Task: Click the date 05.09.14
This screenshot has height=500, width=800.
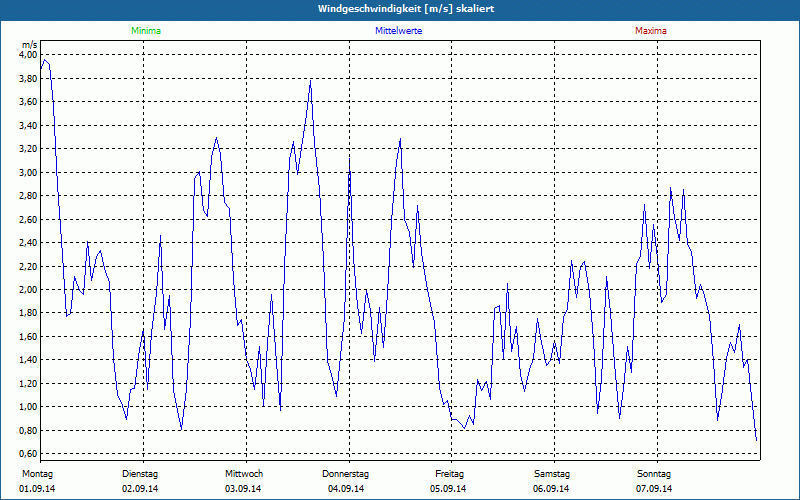Action: click(448, 489)
